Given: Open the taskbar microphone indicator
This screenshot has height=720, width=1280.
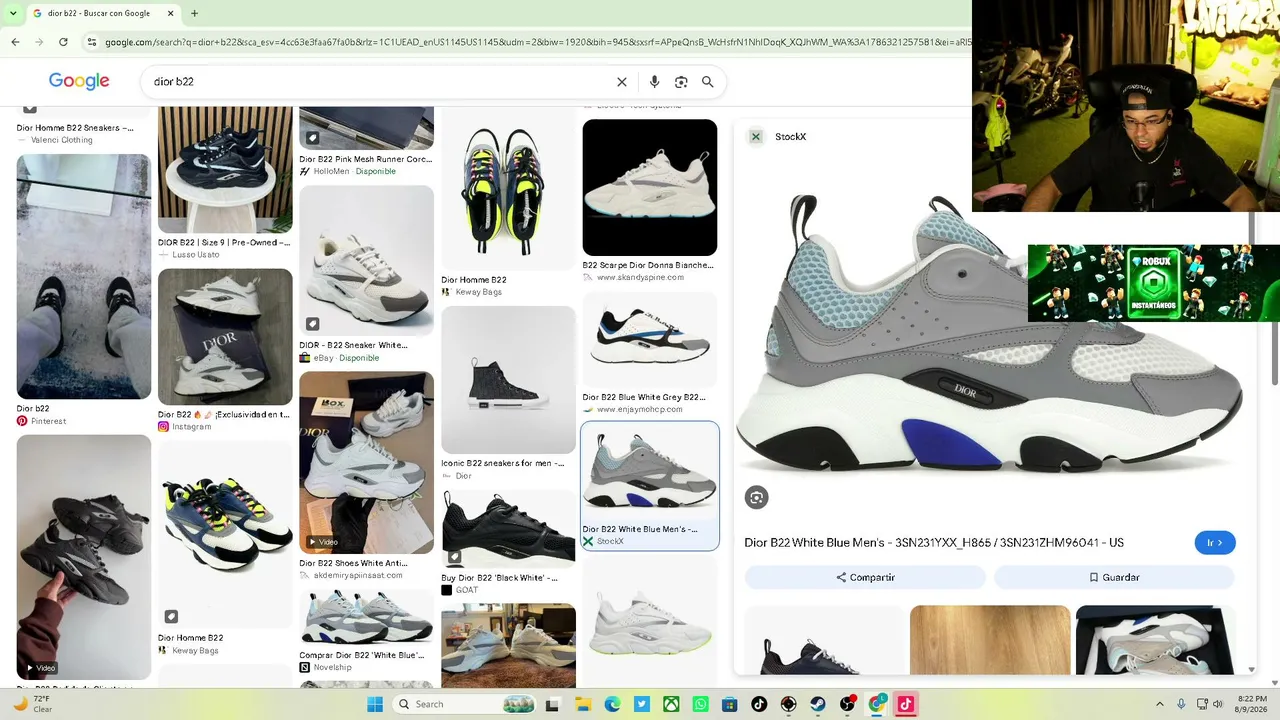Looking at the screenshot, I should (x=1181, y=704).
